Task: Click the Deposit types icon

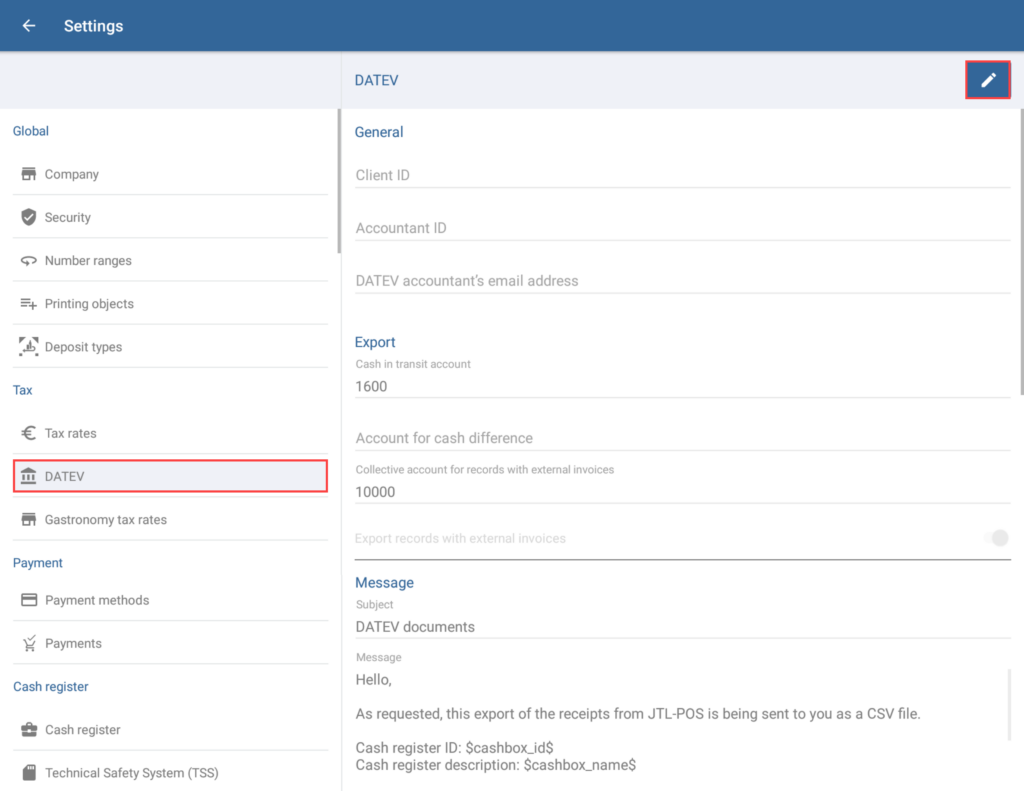Action: [29, 347]
